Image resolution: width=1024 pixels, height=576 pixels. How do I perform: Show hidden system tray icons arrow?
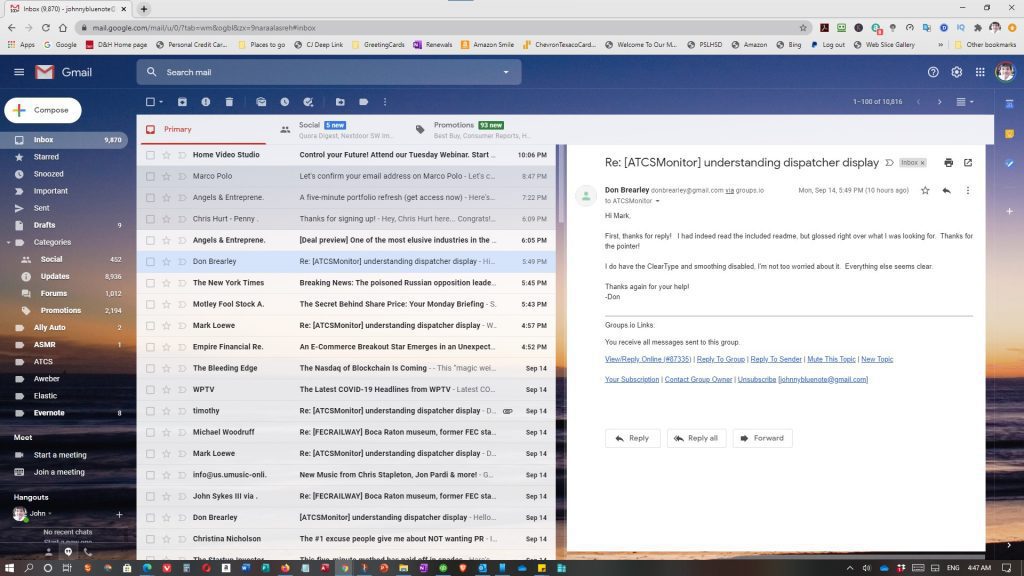(850, 568)
